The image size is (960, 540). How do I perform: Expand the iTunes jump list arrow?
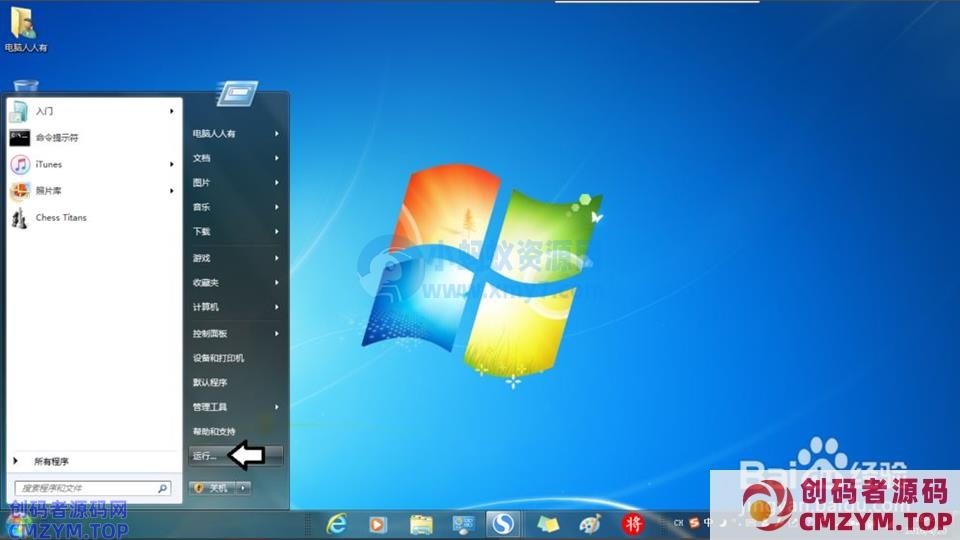point(172,165)
